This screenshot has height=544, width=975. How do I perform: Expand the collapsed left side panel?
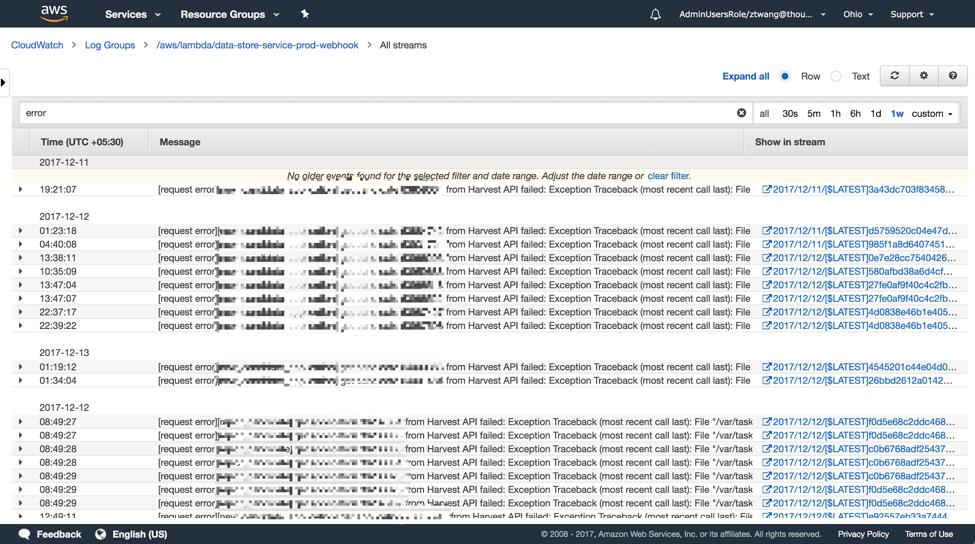pyautogui.click(x=4, y=82)
